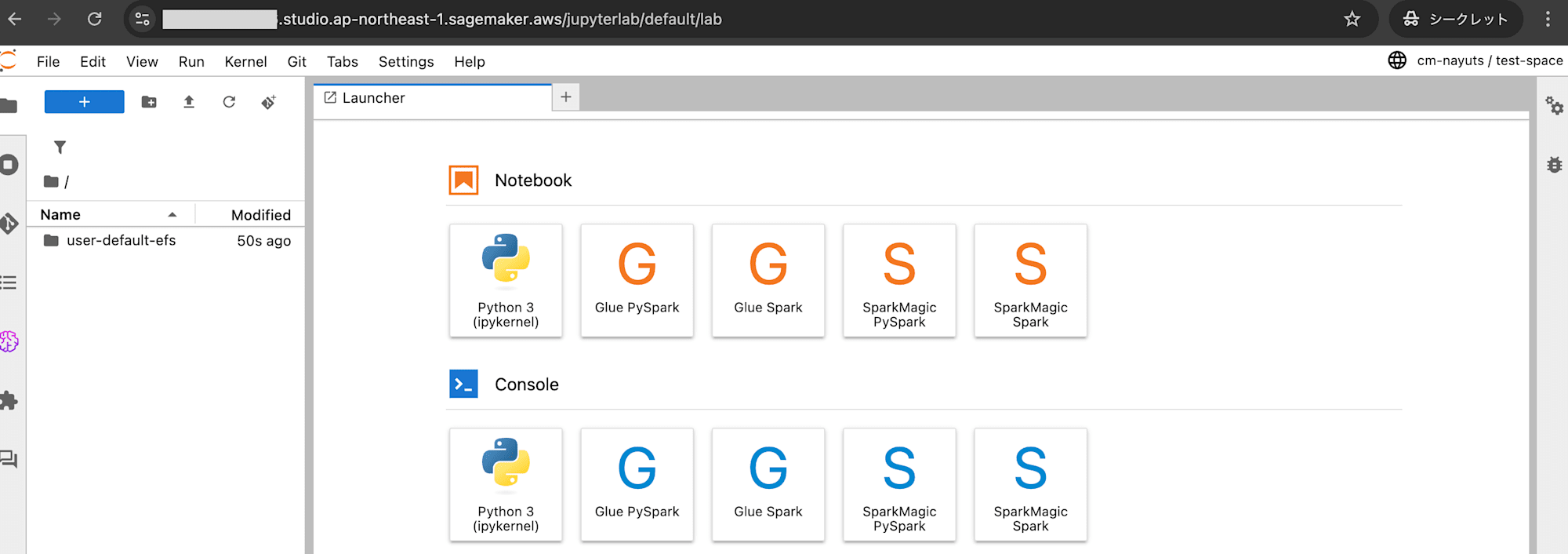Open the Help menu

pos(470,61)
